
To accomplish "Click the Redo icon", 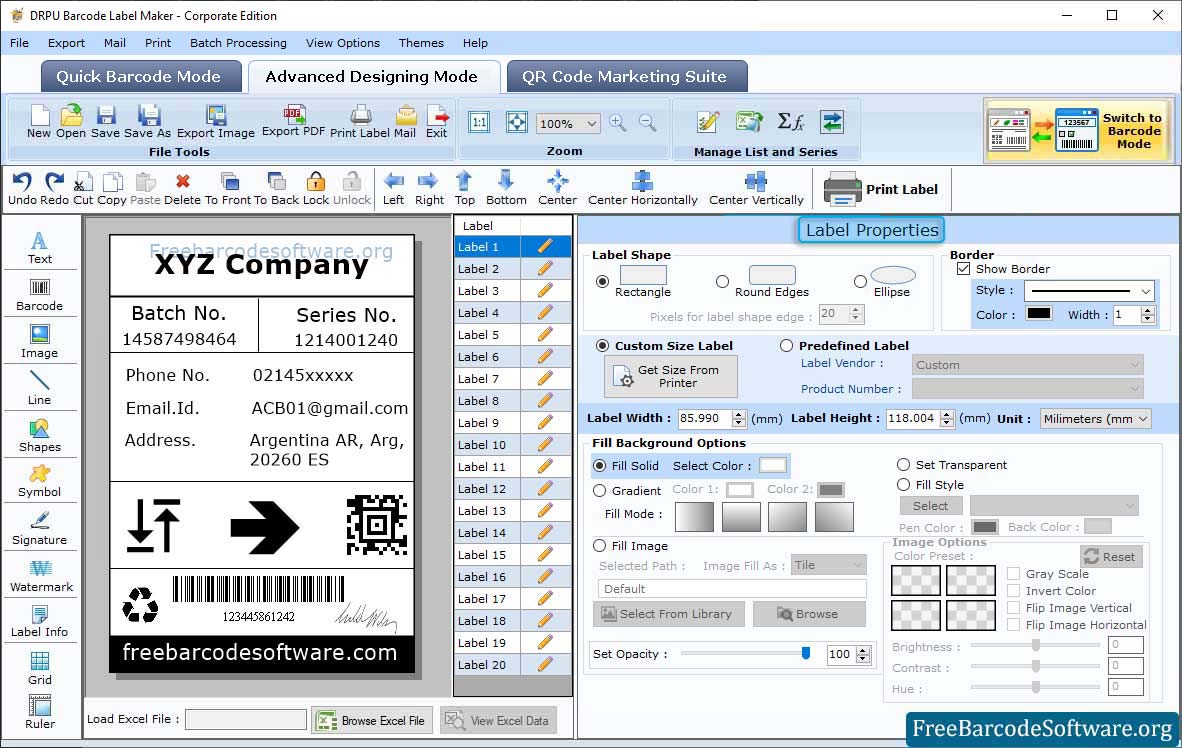I will [x=54, y=189].
